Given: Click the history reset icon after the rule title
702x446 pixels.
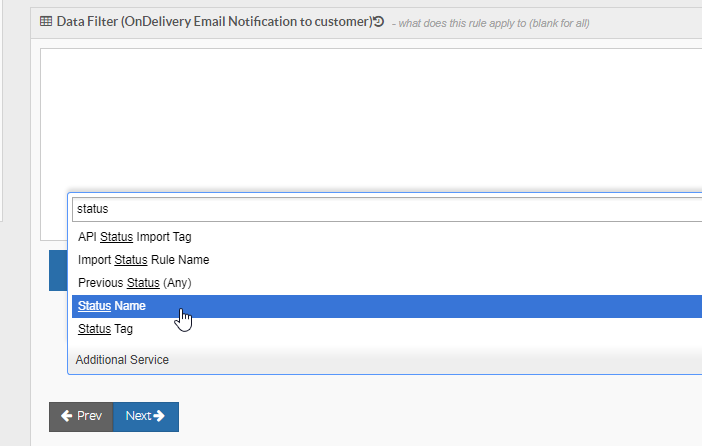Looking at the screenshot, I should (x=379, y=21).
